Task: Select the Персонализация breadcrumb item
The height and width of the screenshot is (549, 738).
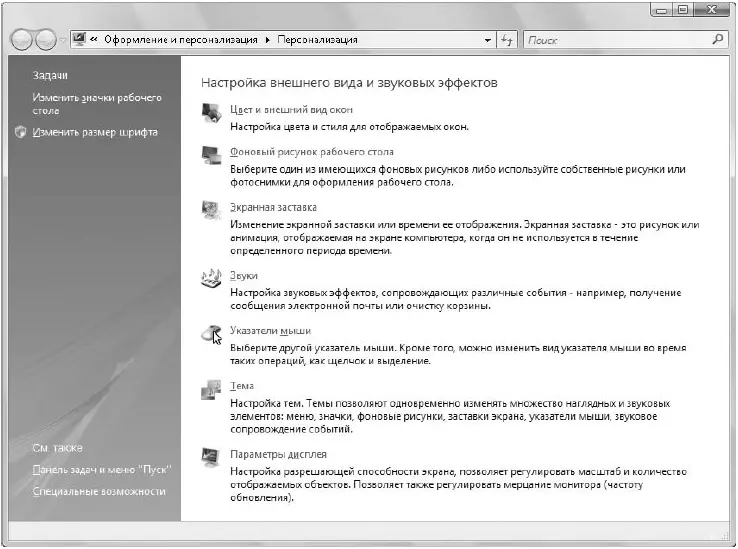Action: [x=317, y=40]
